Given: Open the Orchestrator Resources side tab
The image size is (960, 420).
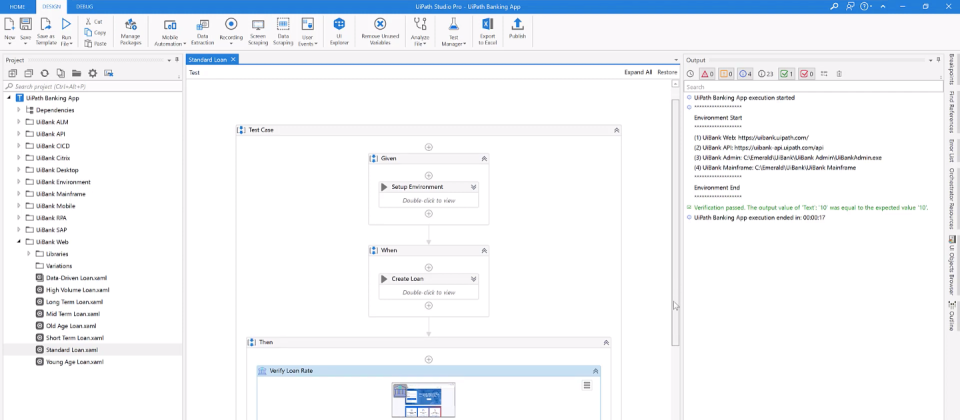Looking at the screenshot, I should coord(951,197).
